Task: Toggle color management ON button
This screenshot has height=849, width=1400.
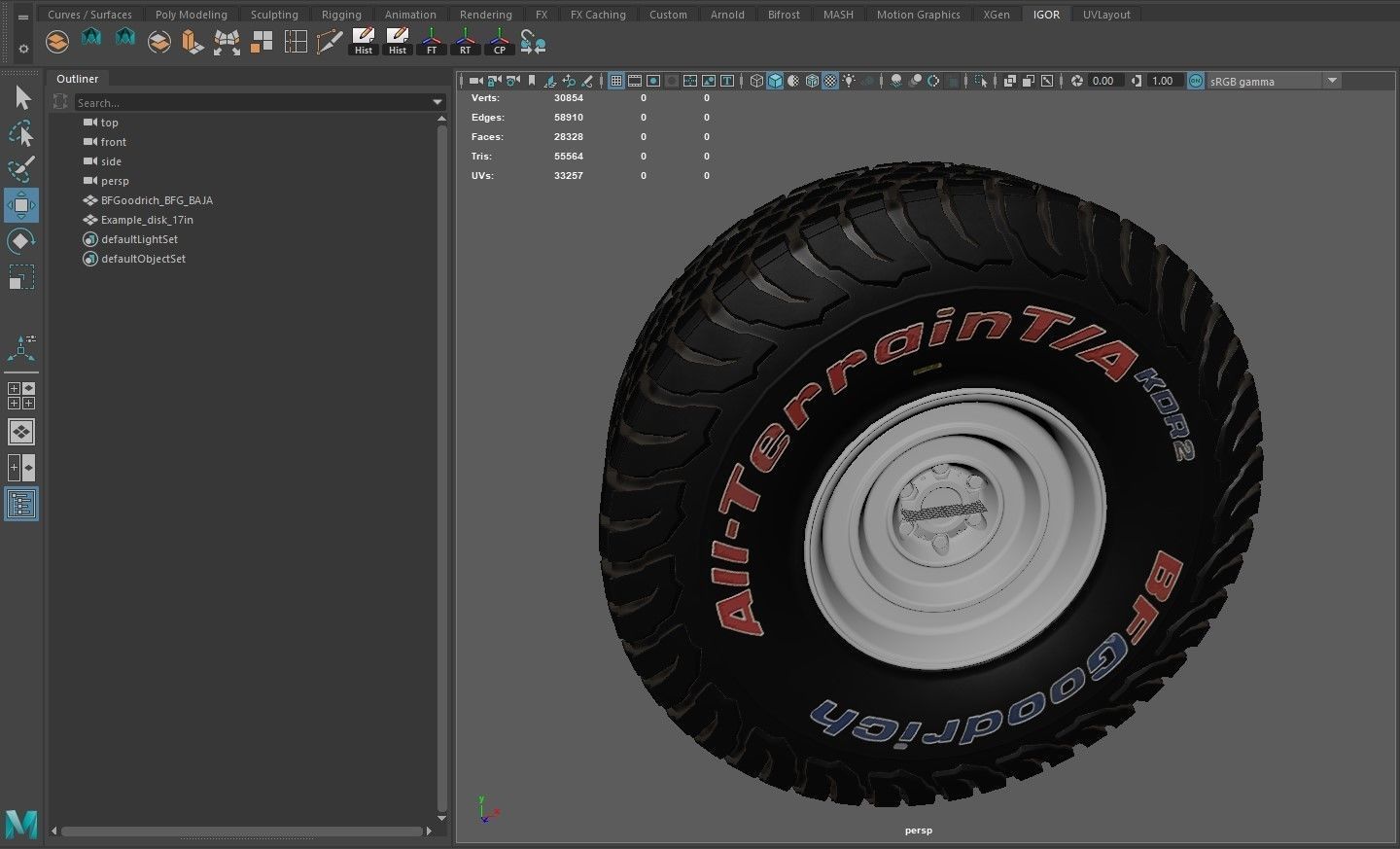Action: pyautogui.click(x=1196, y=81)
